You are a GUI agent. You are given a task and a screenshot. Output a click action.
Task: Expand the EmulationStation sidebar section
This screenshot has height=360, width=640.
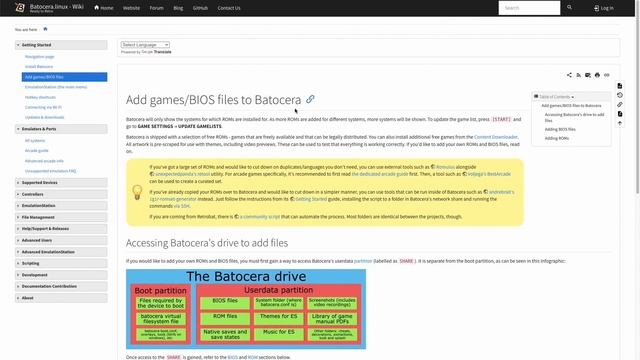pos(61,206)
